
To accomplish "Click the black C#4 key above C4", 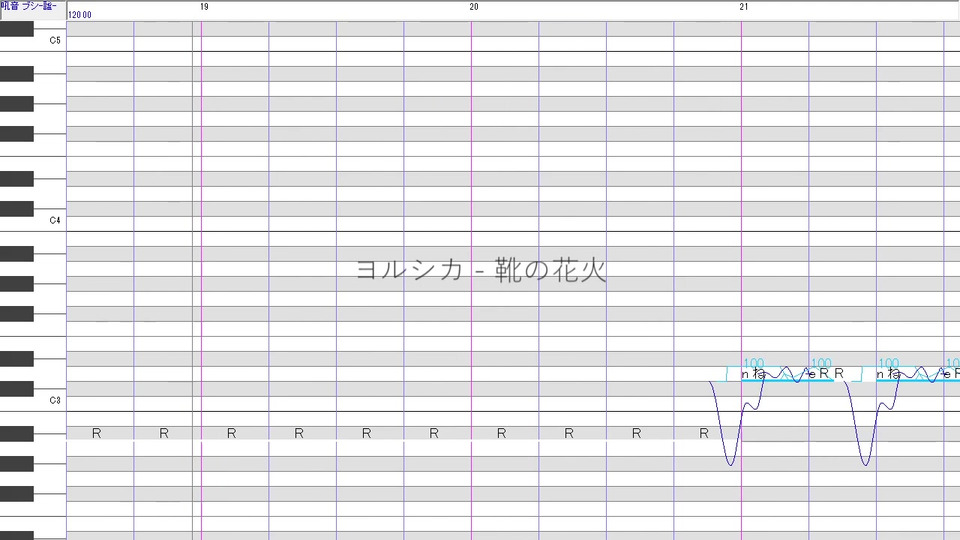I will coord(17,209).
